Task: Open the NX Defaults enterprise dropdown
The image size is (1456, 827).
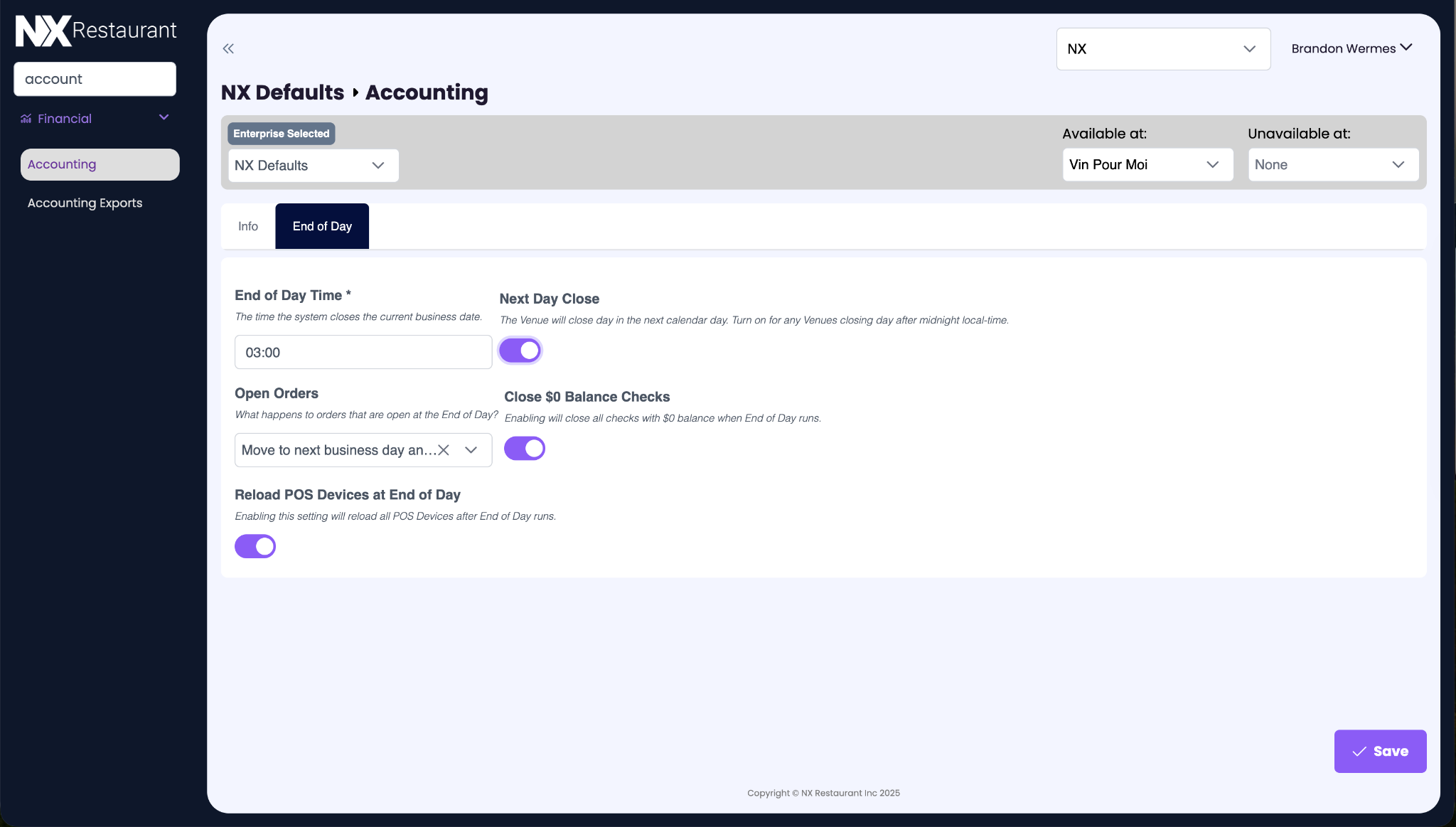Action: tap(313, 166)
